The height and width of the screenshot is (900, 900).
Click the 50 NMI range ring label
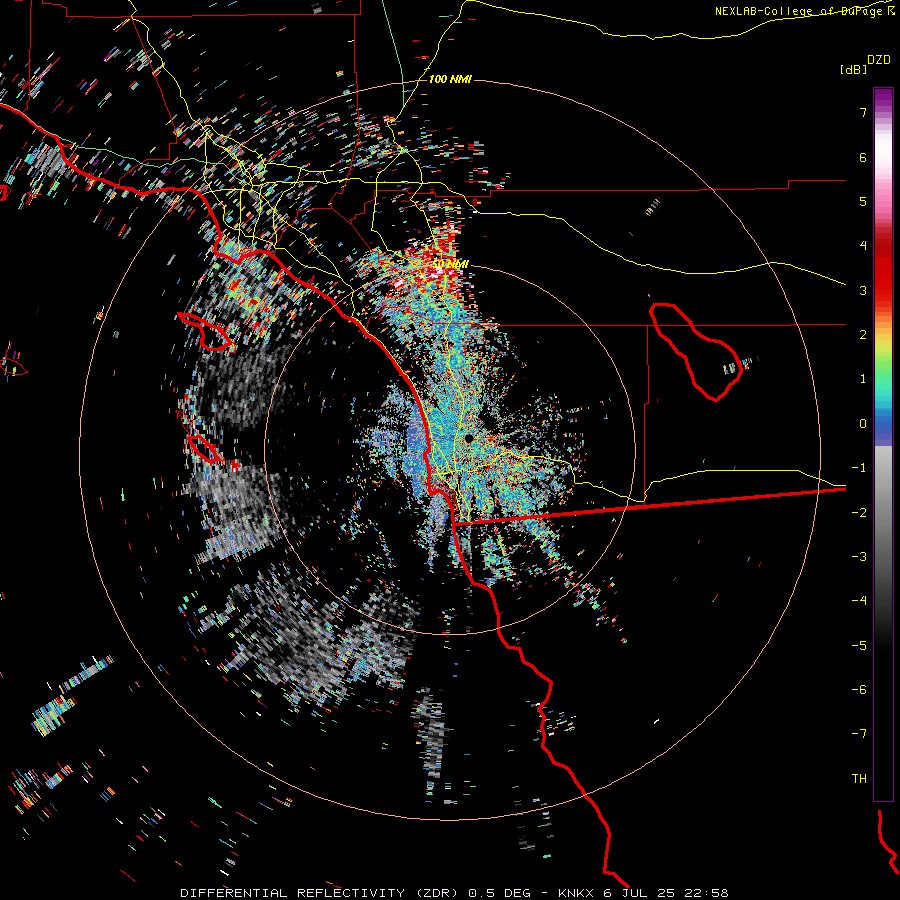coord(451,264)
